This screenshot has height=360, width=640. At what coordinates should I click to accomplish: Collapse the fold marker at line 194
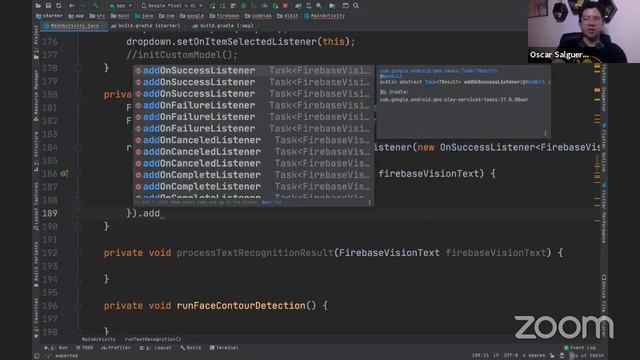pos(78,279)
